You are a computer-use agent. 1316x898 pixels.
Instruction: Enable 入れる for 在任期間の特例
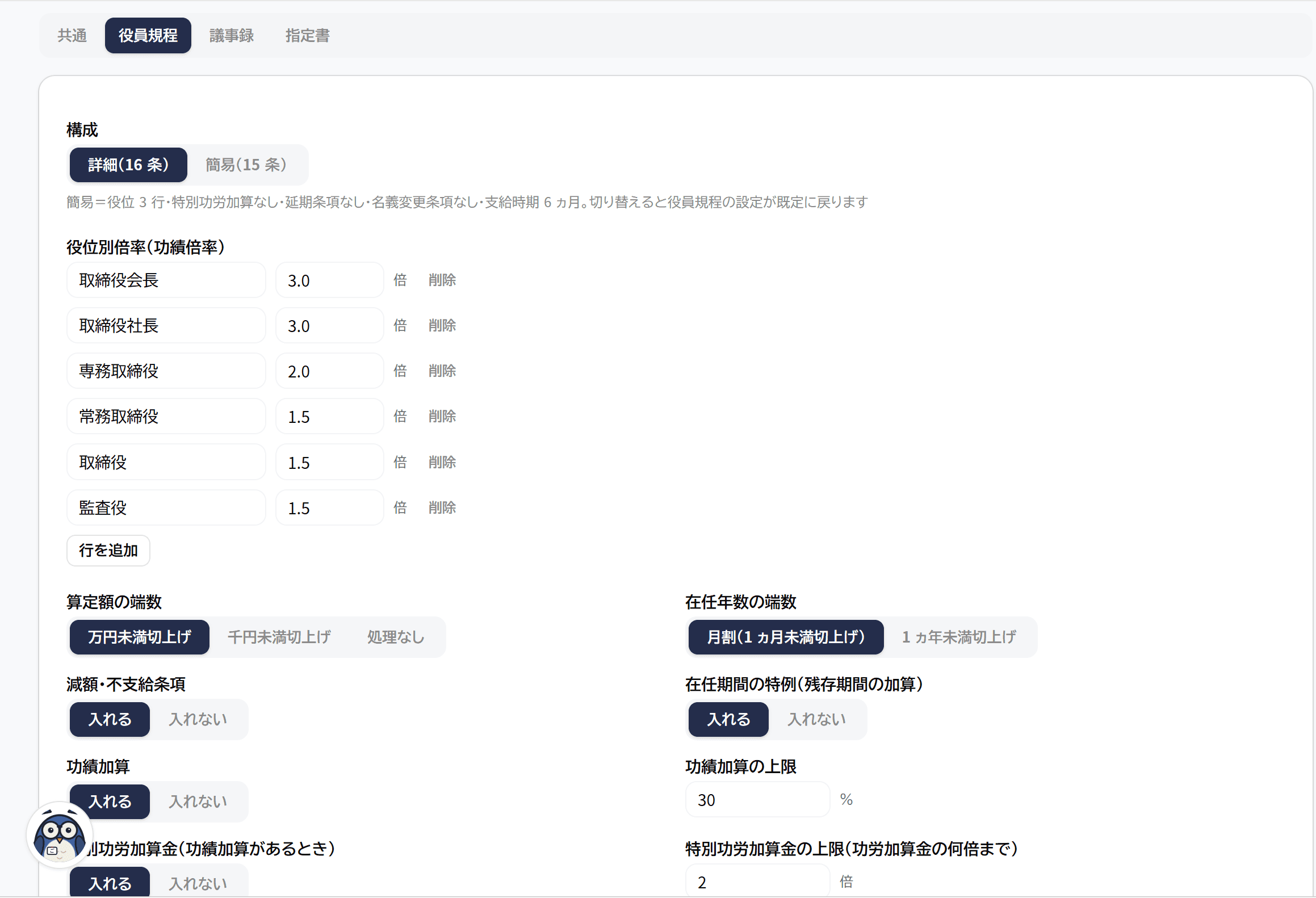point(728,720)
